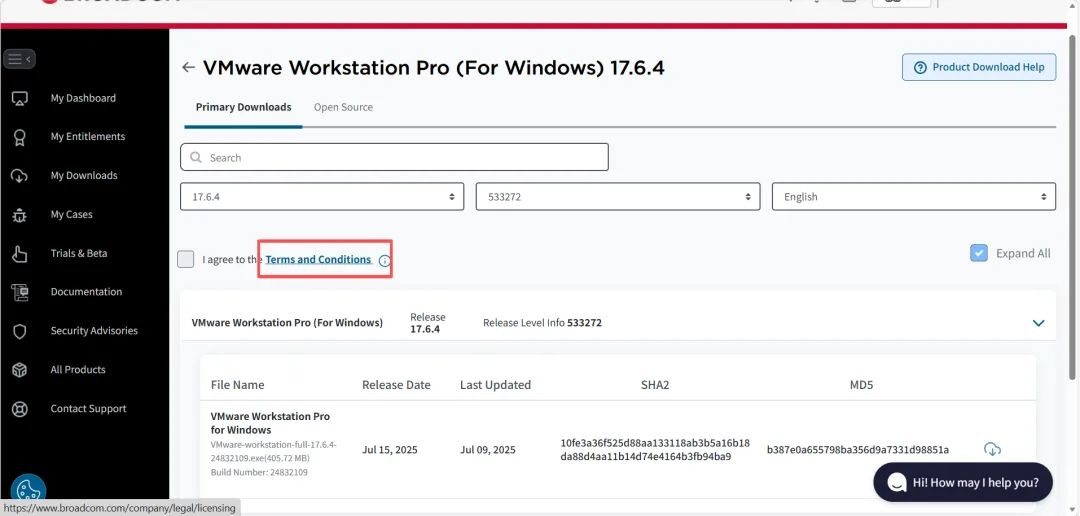Image resolution: width=1080 pixels, height=516 pixels.
Task: Open the English language dropdown
Action: [x=914, y=196]
